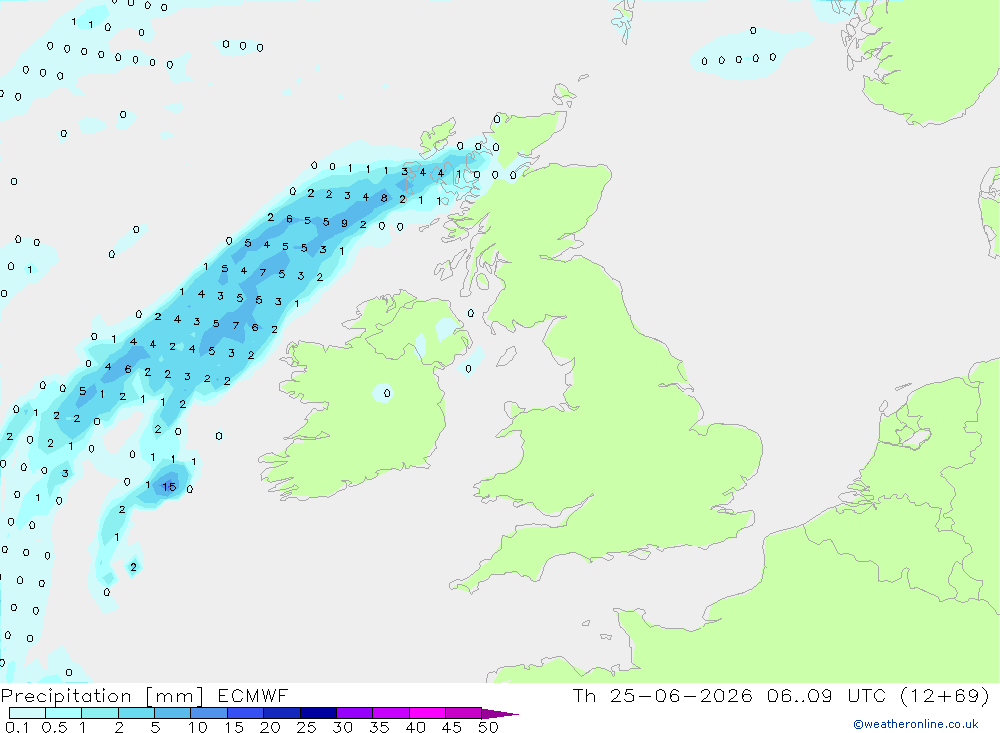Choose the 25 to 30 mm dark blue swatch
The height and width of the screenshot is (733, 1000).
[318, 713]
